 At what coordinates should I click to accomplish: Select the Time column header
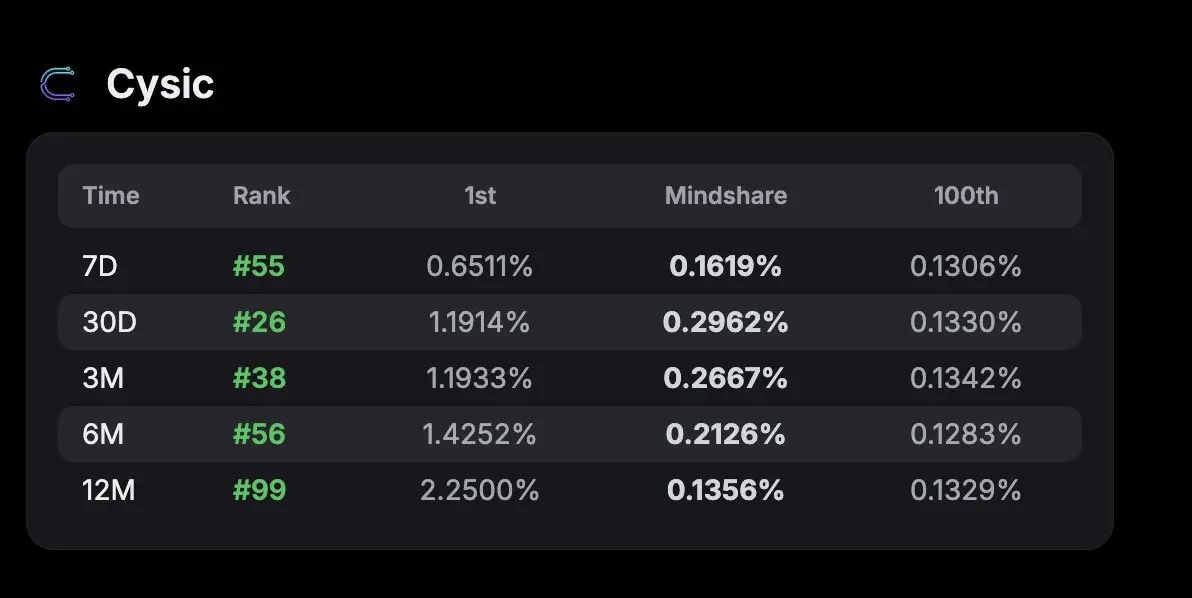point(111,195)
